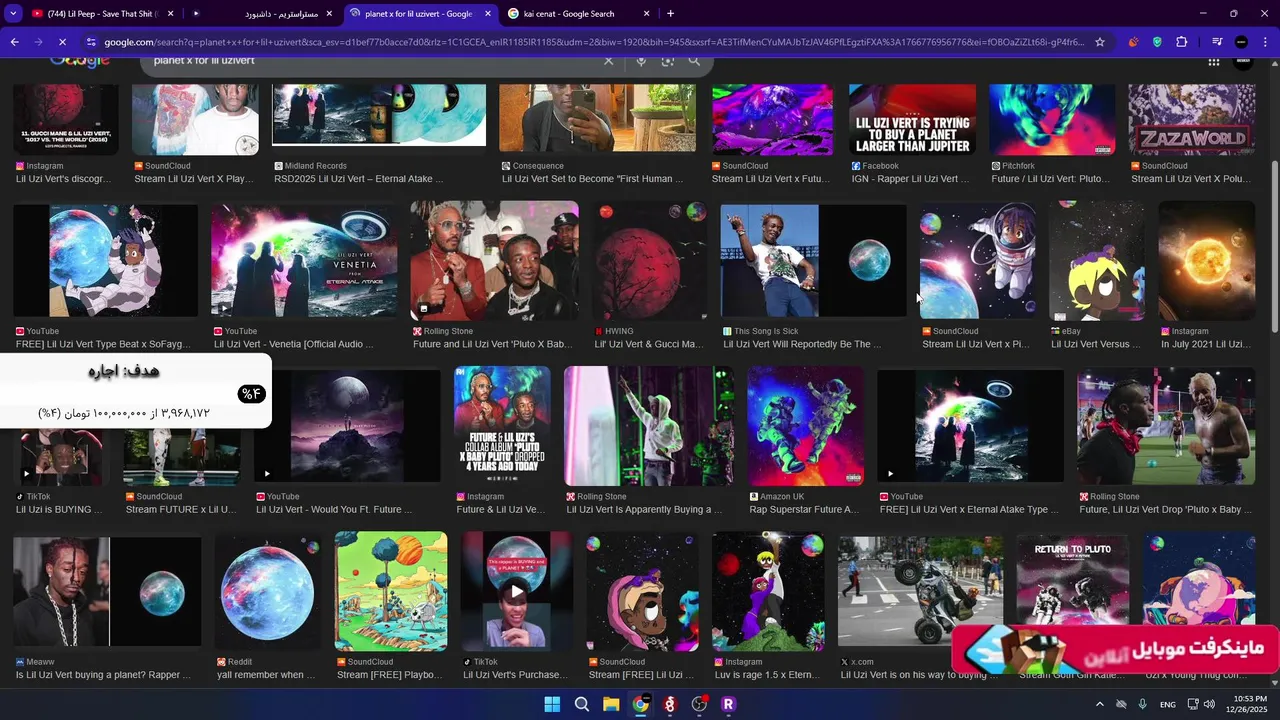Start voice search with microphone icon

(641, 61)
